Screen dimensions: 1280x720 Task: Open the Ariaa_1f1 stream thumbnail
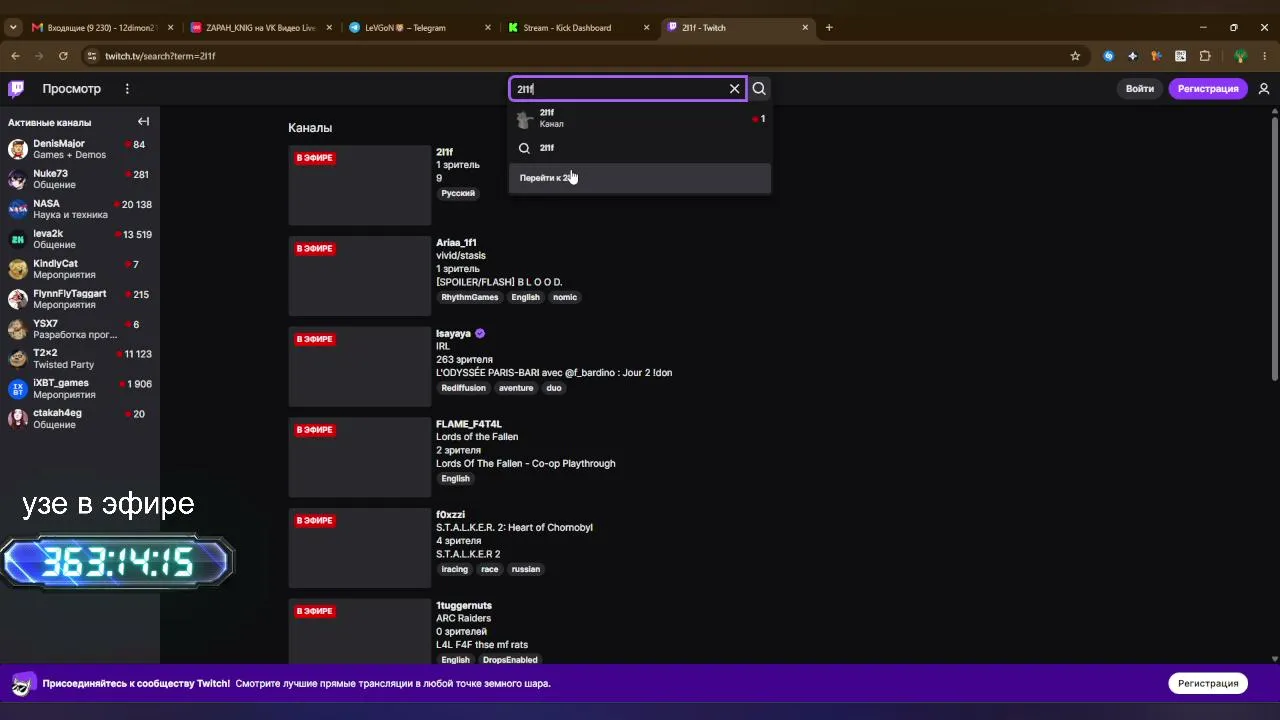tap(360, 276)
